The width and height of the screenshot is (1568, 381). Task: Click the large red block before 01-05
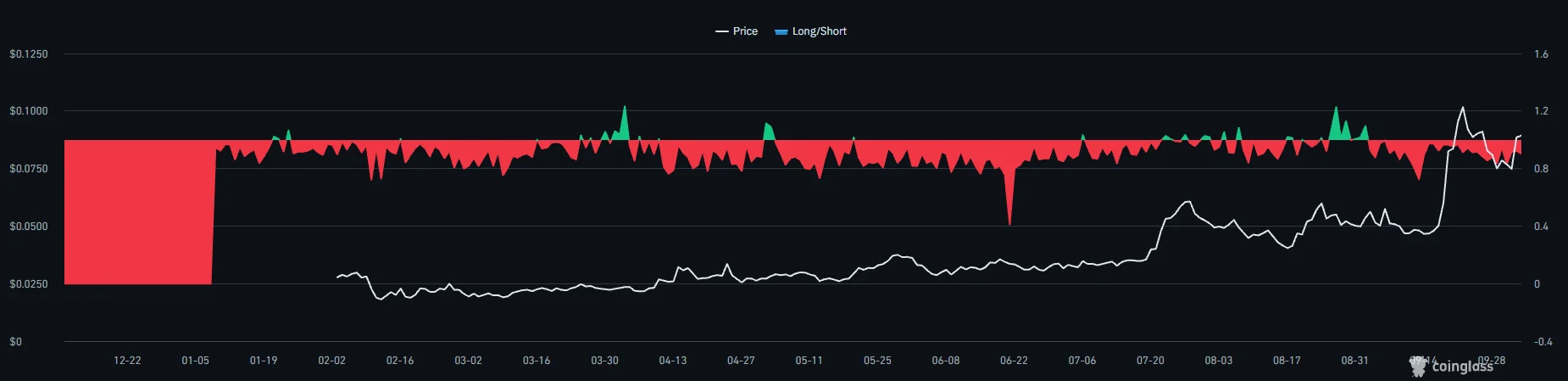138,212
